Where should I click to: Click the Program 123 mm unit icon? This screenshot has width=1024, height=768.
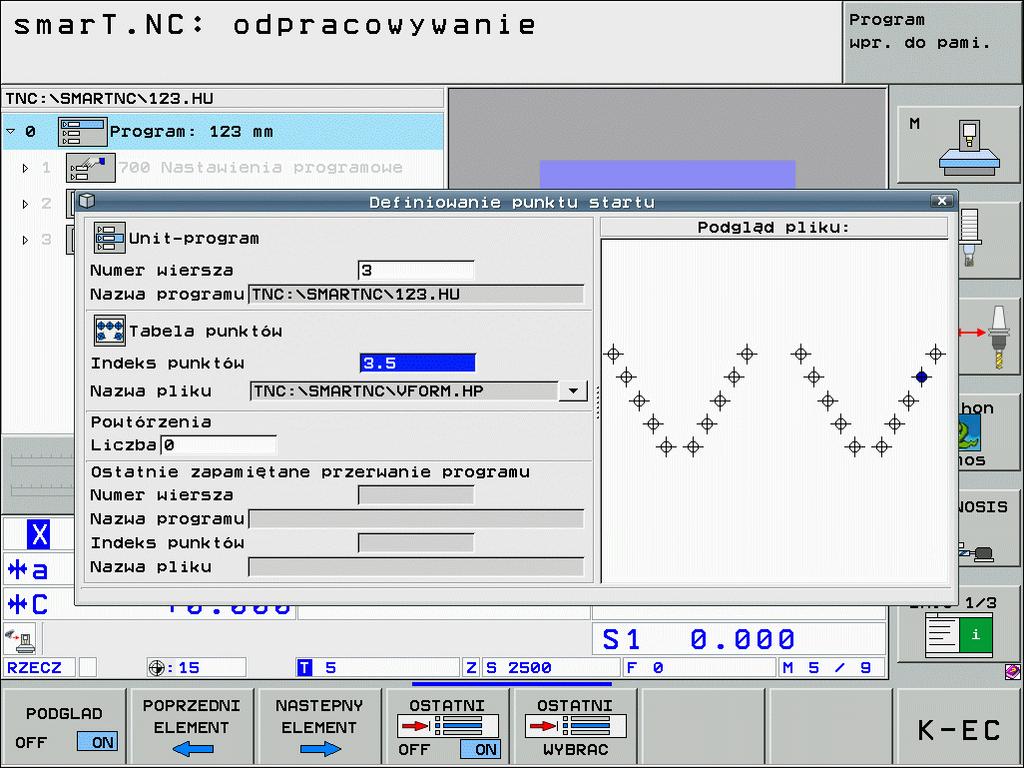(82, 132)
